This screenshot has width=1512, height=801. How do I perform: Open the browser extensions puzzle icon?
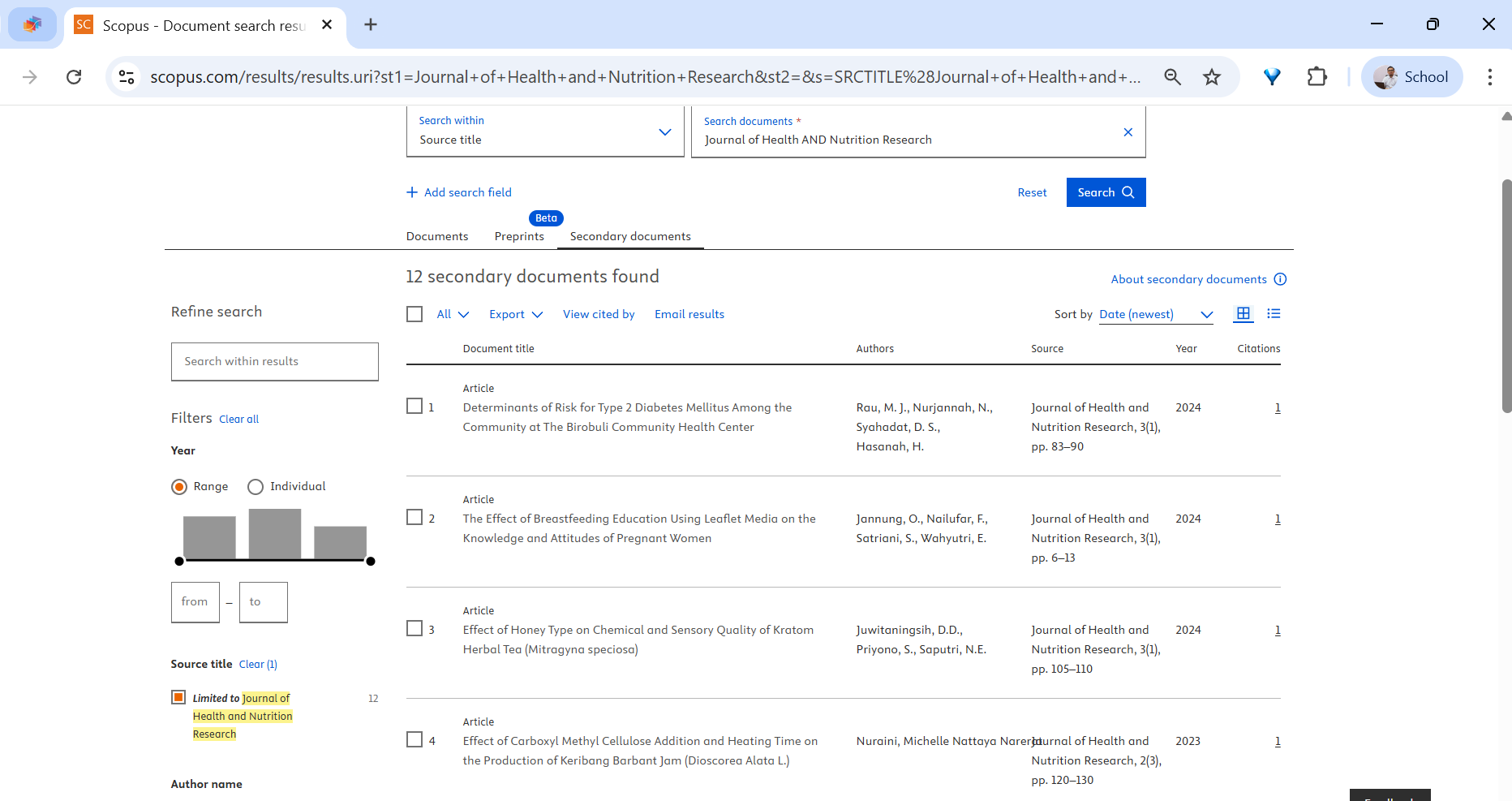point(1317,77)
